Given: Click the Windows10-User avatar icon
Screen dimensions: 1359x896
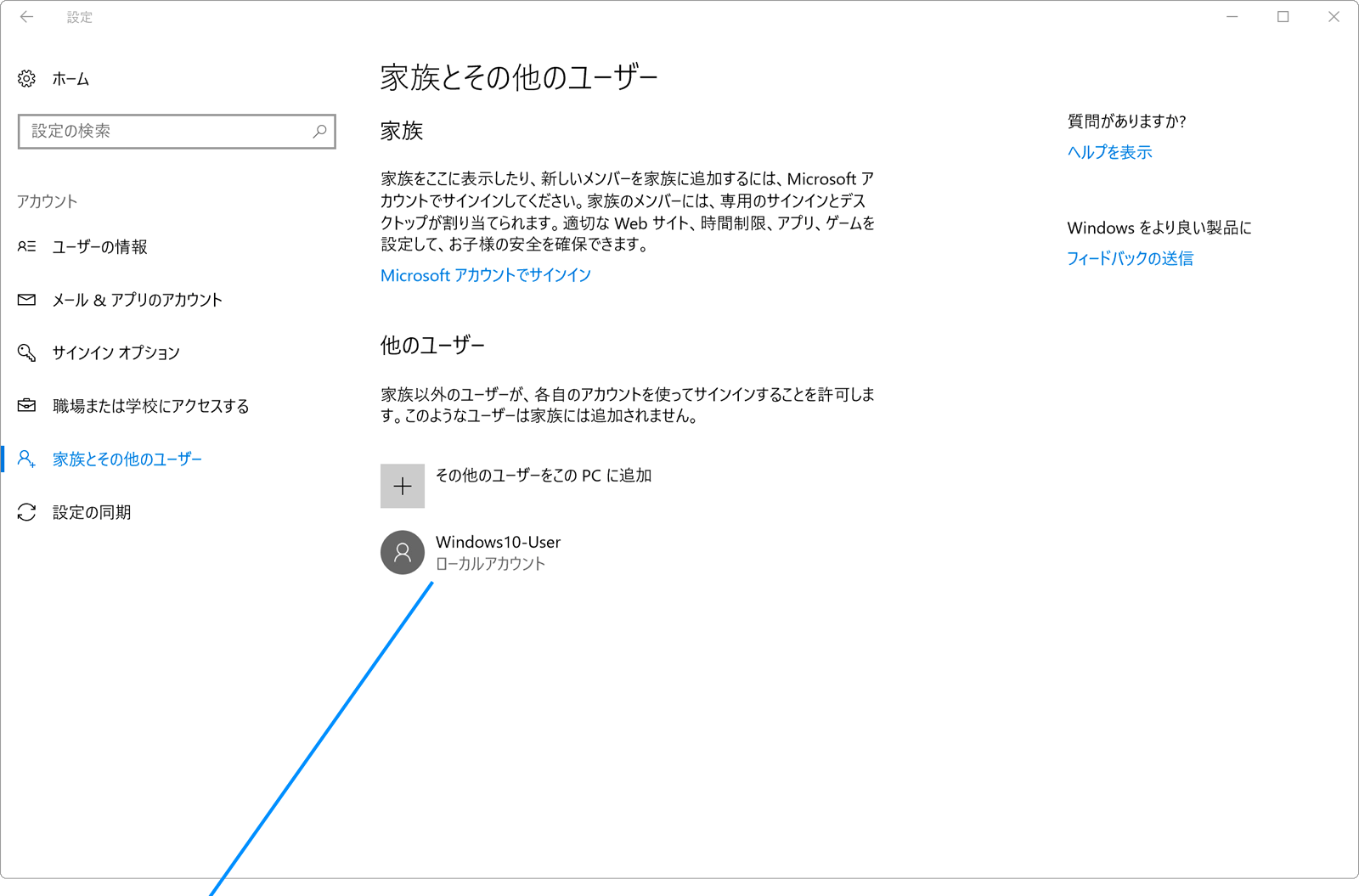Looking at the screenshot, I should 403,552.
